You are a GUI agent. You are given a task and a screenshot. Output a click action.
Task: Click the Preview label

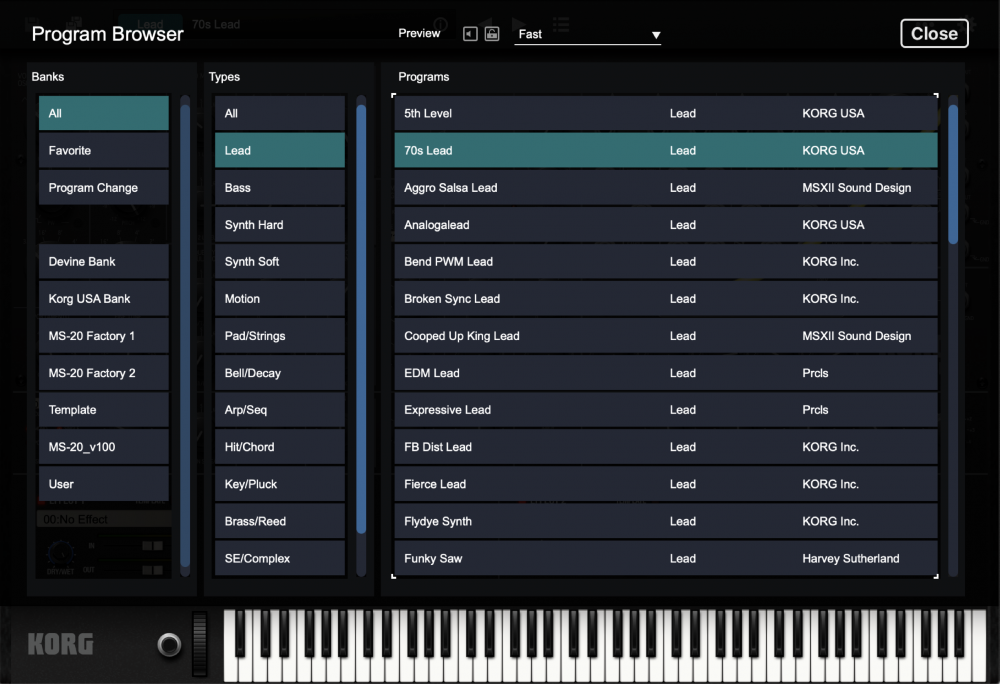tap(419, 32)
